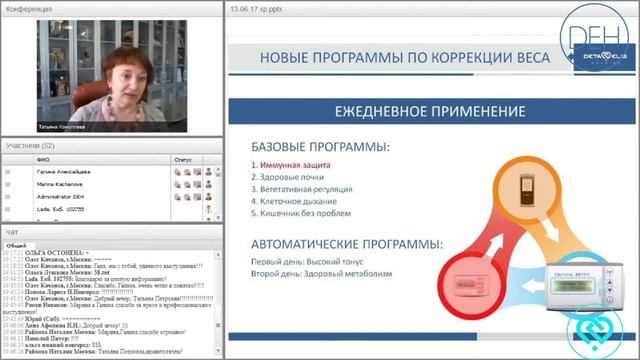The width and height of the screenshot is (640, 360).
Task: Click the silver DETA device image on slide
Action: 584,287
